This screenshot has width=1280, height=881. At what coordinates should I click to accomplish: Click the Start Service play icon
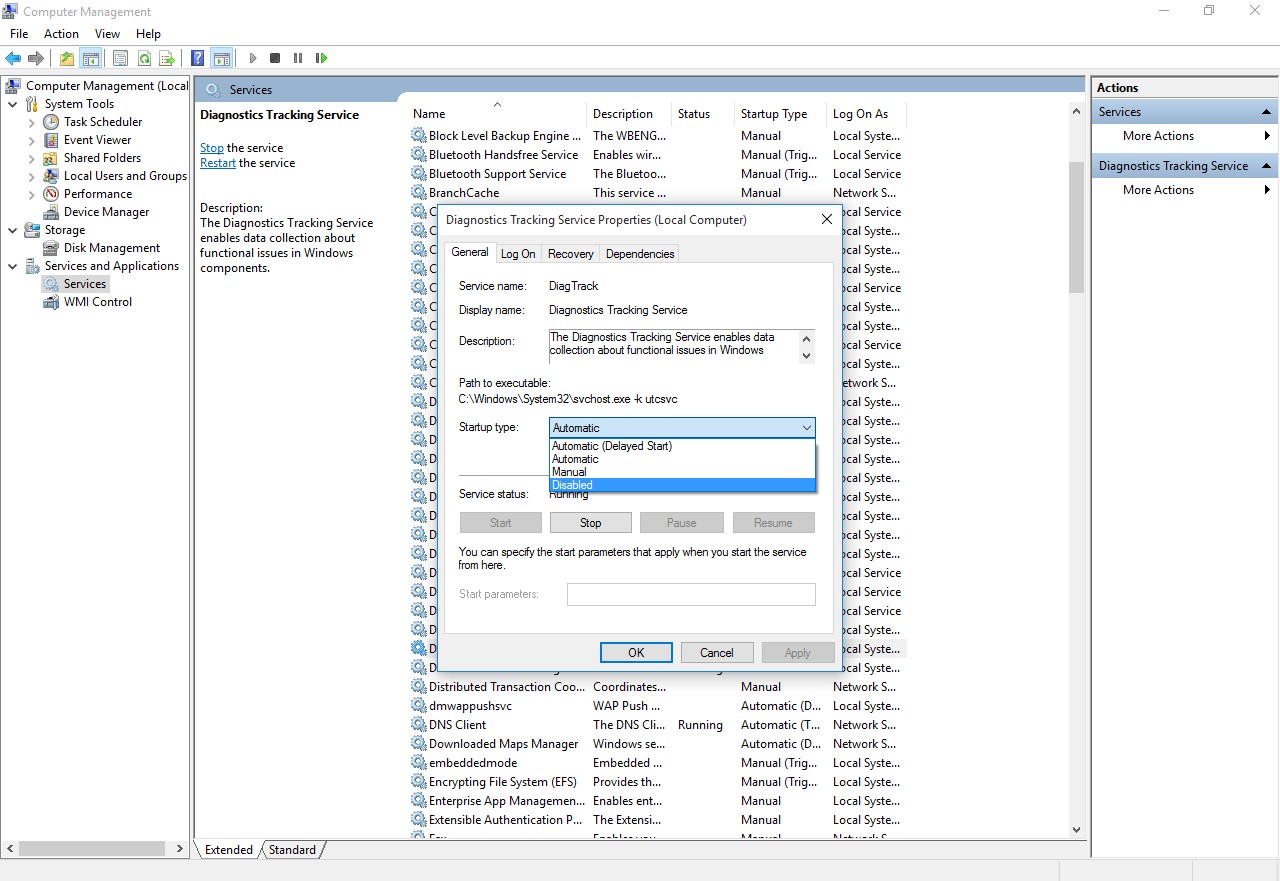[253, 58]
